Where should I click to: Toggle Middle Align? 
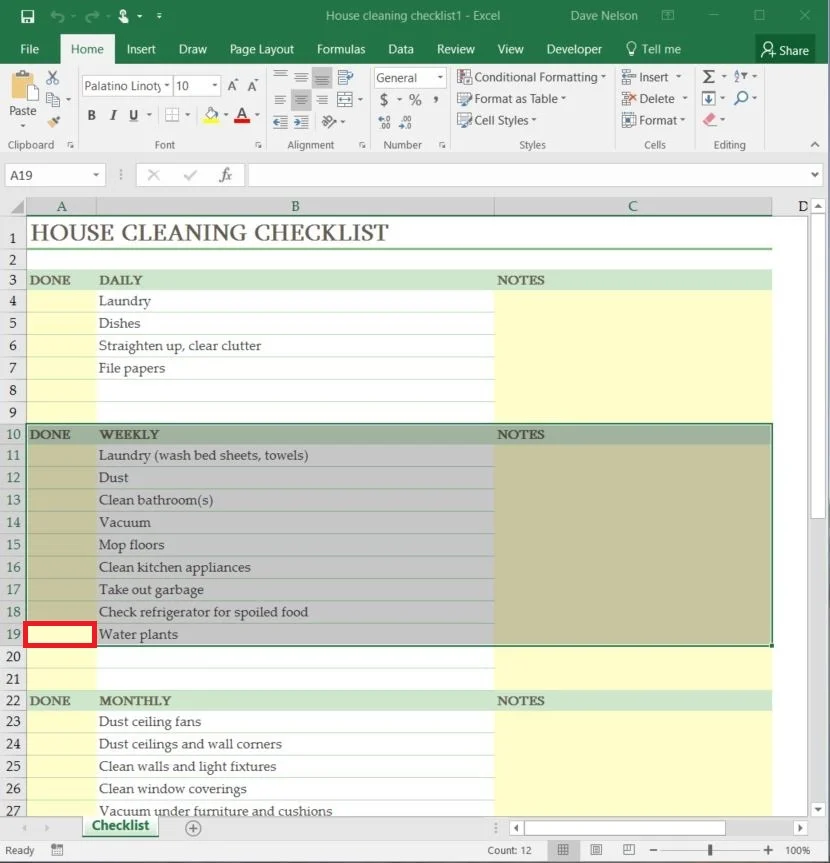[x=301, y=78]
